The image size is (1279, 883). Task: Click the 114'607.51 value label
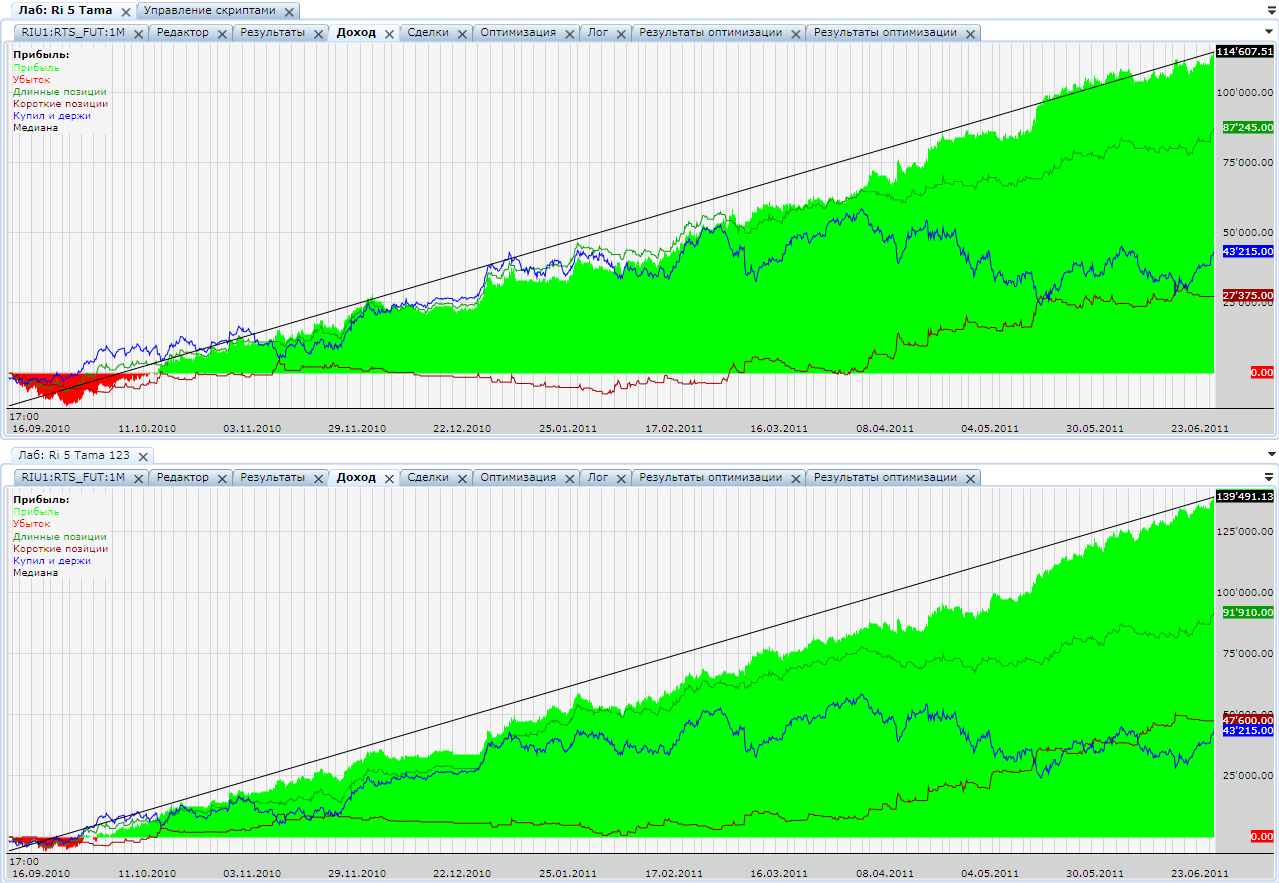click(x=1244, y=51)
